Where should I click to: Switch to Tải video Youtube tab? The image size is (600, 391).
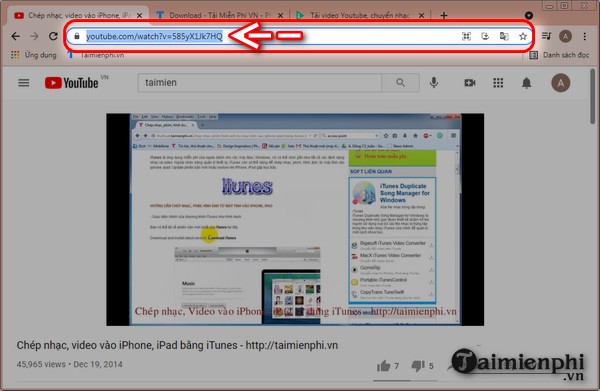coord(360,15)
